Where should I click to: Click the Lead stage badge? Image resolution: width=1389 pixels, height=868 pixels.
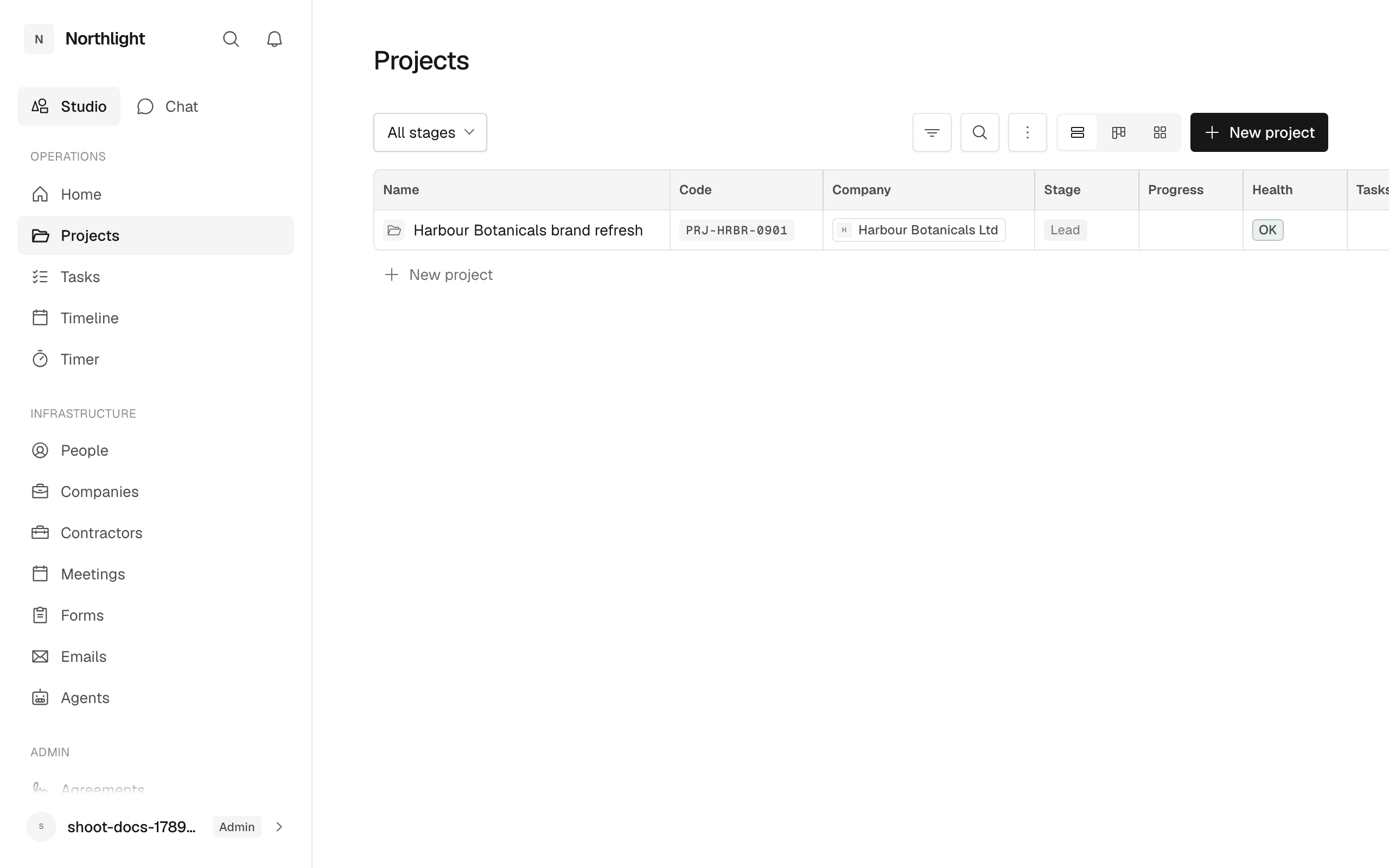(x=1065, y=230)
